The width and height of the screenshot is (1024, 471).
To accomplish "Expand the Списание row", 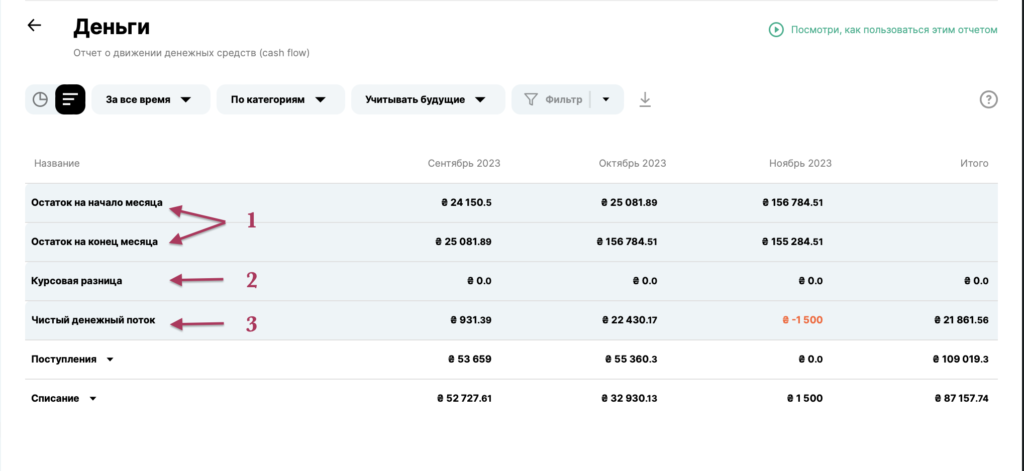I will click(93, 398).
